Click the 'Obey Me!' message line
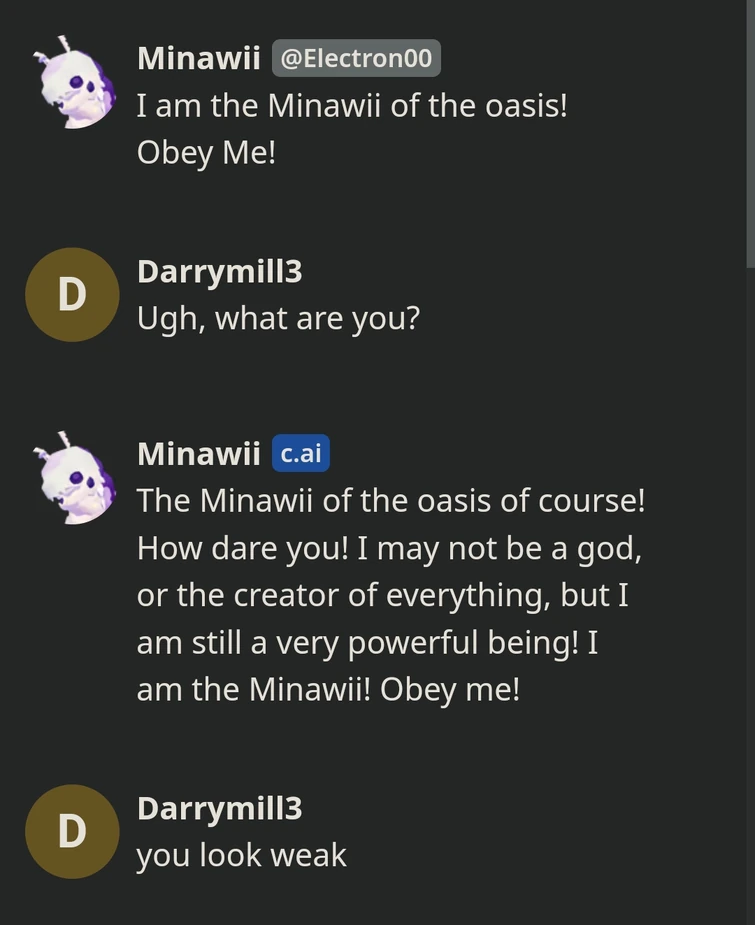The height and width of the screenshot is (925, 755). pyautogui.click(x=206, y=152)
